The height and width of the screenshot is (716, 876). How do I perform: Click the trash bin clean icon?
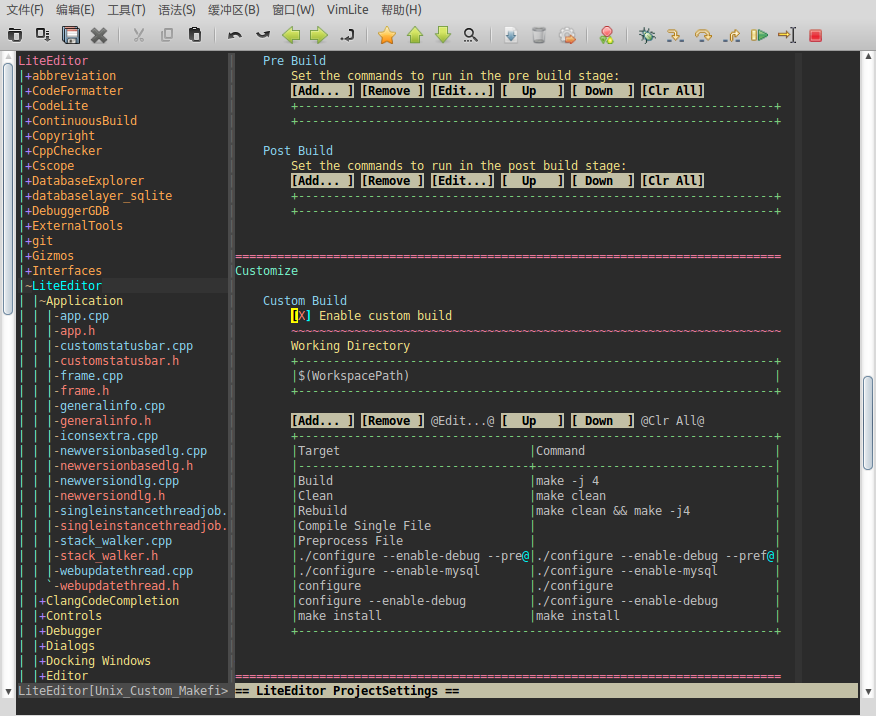coord(539,35)
